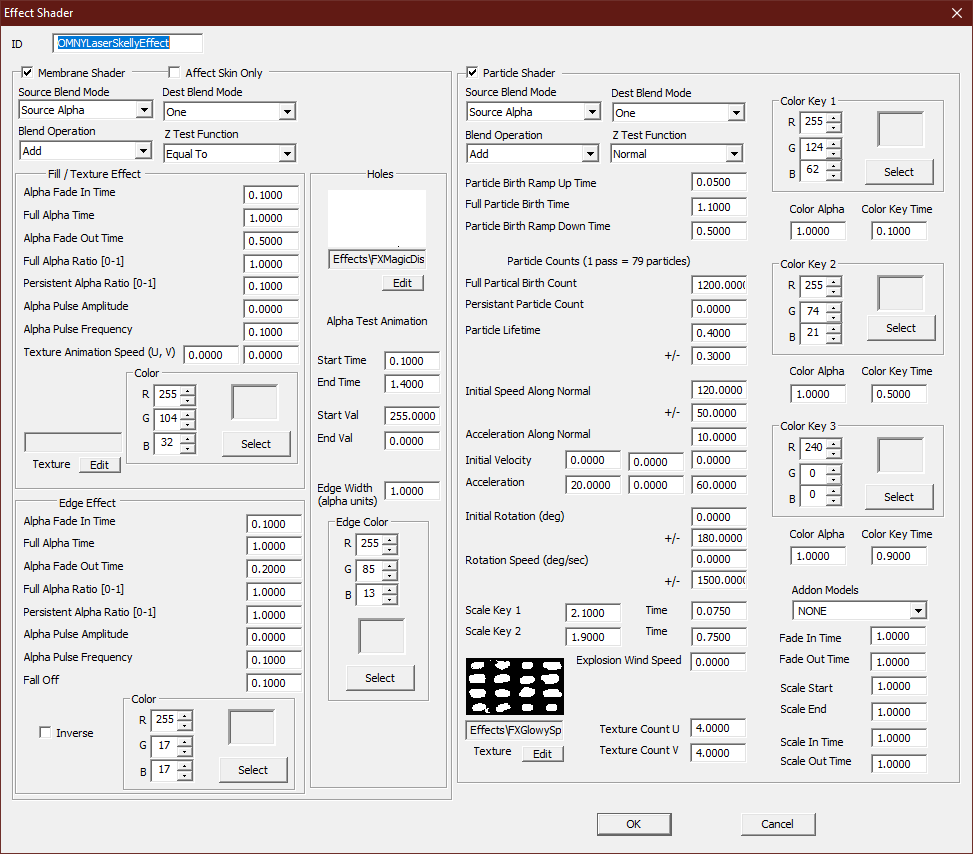Viewport: 973px width, 854px height.
Task: Open the Addon Models dropdown
Action: pos(918,611)
